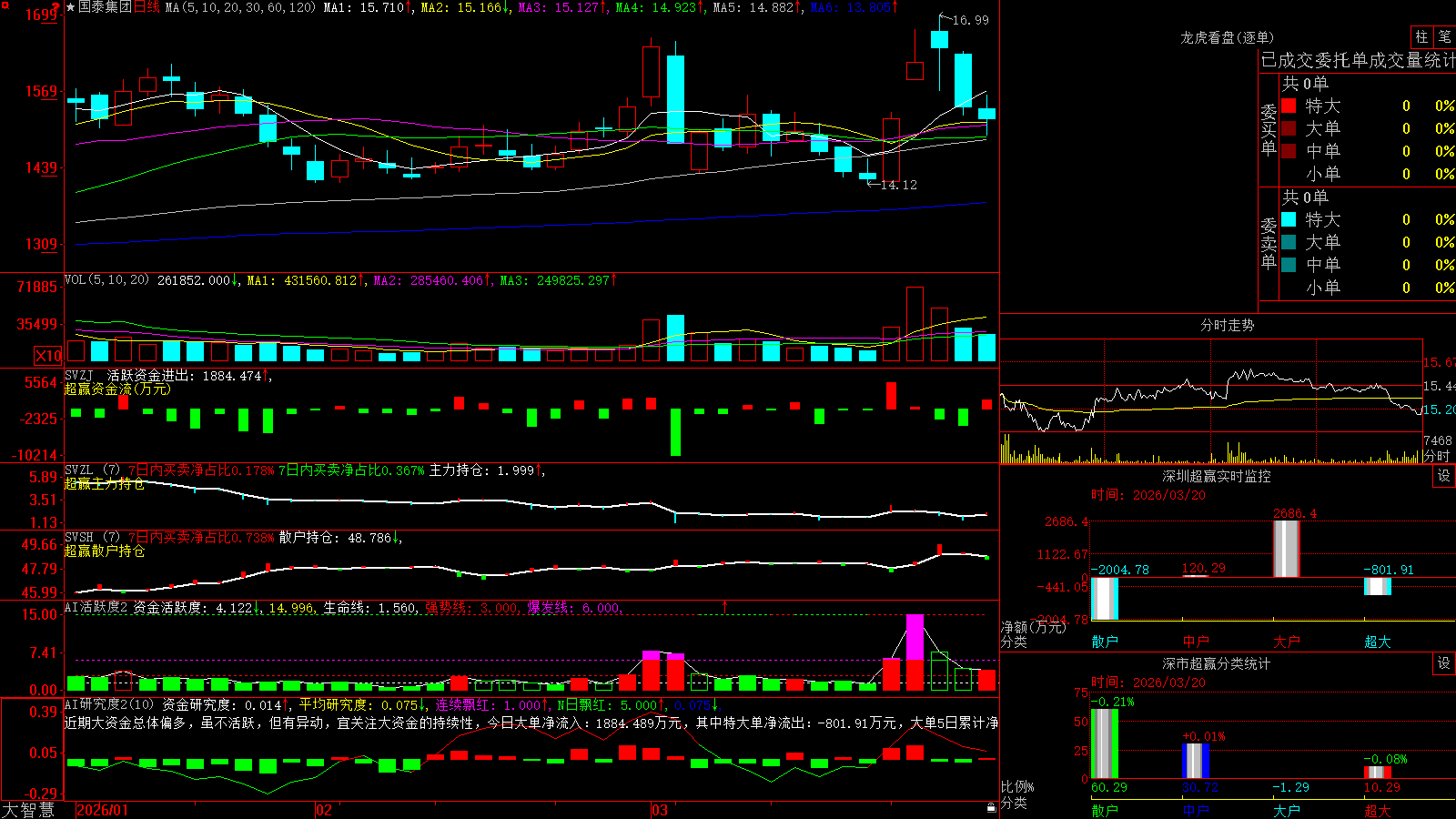Screen dimensions: 1456x819
Task: Click the 深市超赢分类统计 panel title
Action: pos(1217,663)
